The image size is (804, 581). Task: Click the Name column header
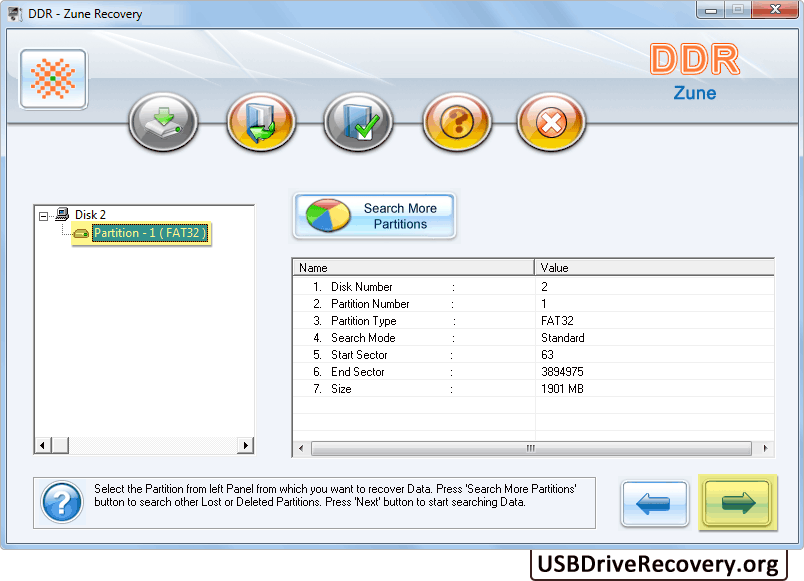pos(413,268)
